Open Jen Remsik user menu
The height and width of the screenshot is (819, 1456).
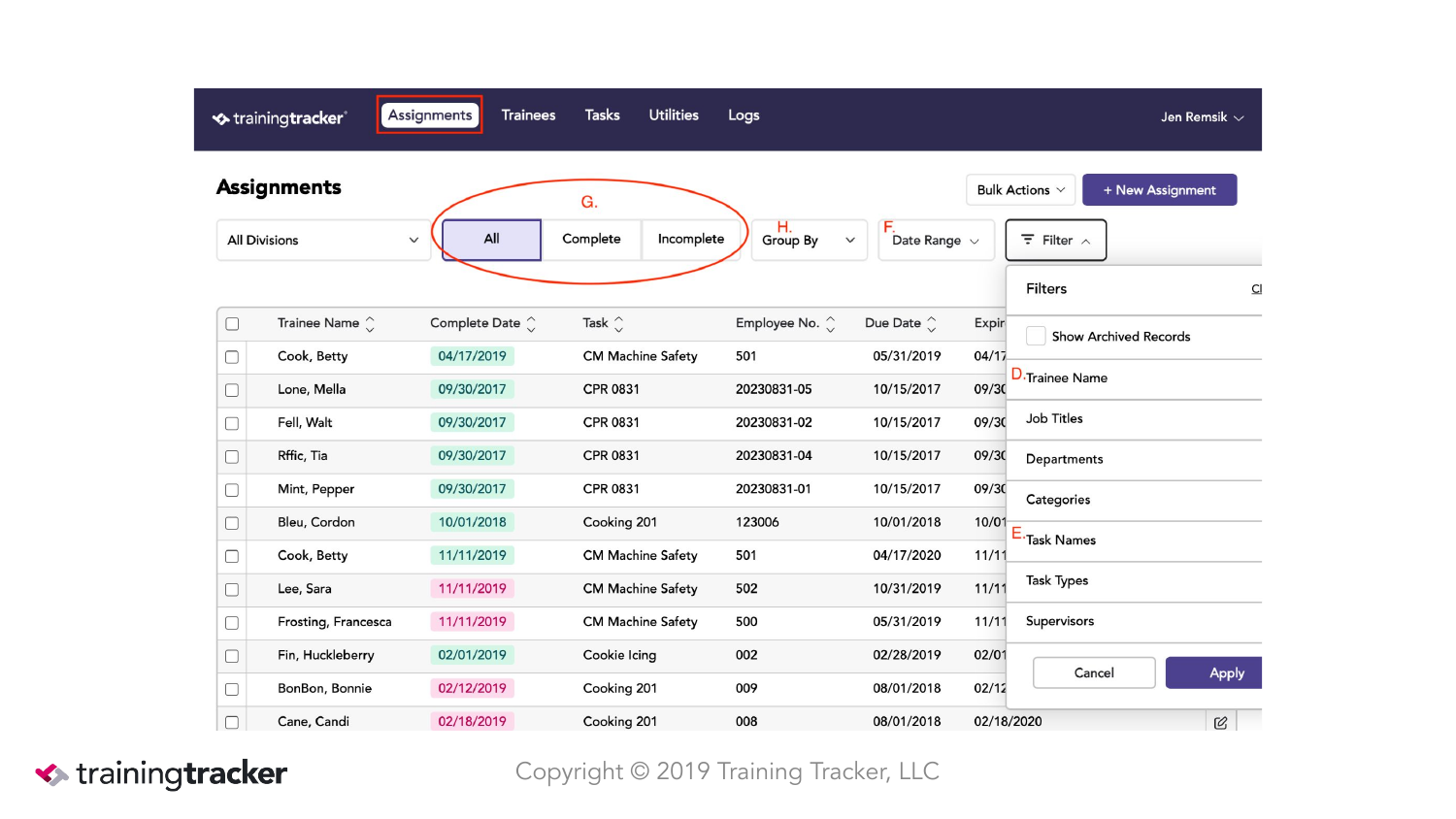(x=1202, y=117)
